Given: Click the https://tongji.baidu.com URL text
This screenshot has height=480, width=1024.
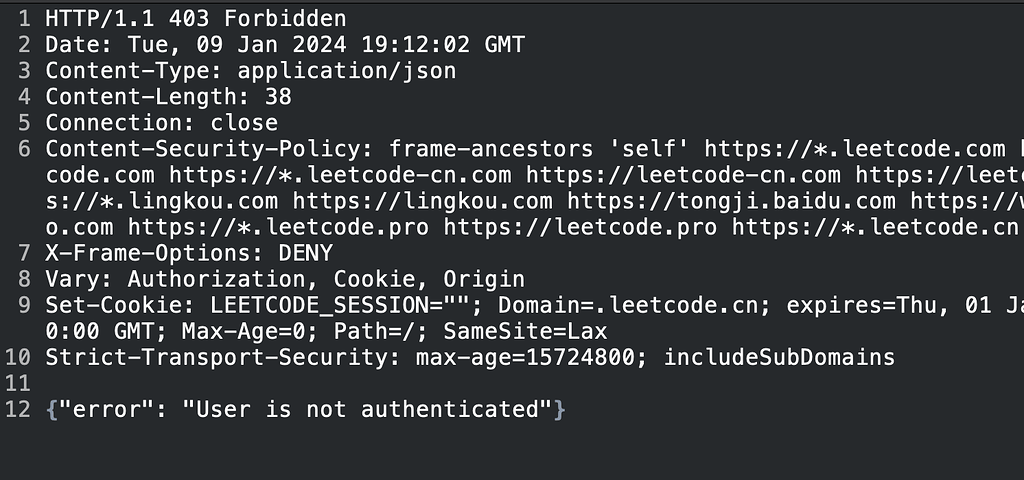Looking at the screenshot, I should [731, 202].
